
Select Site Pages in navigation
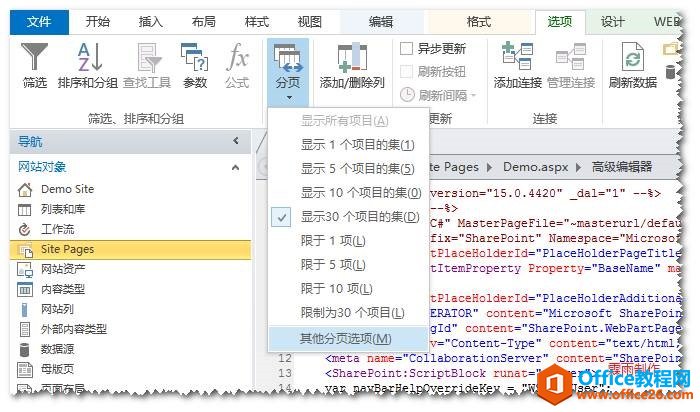coord(130,250)
